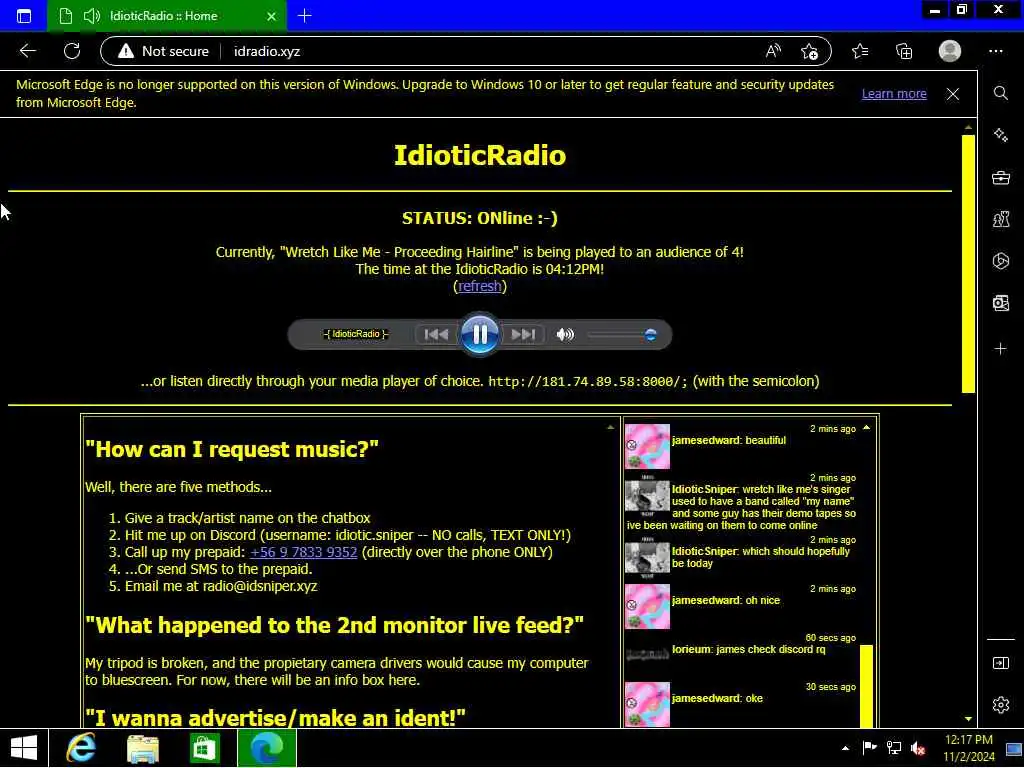
Task: Click the idradio.xyz address field
Action: [267, 51]
